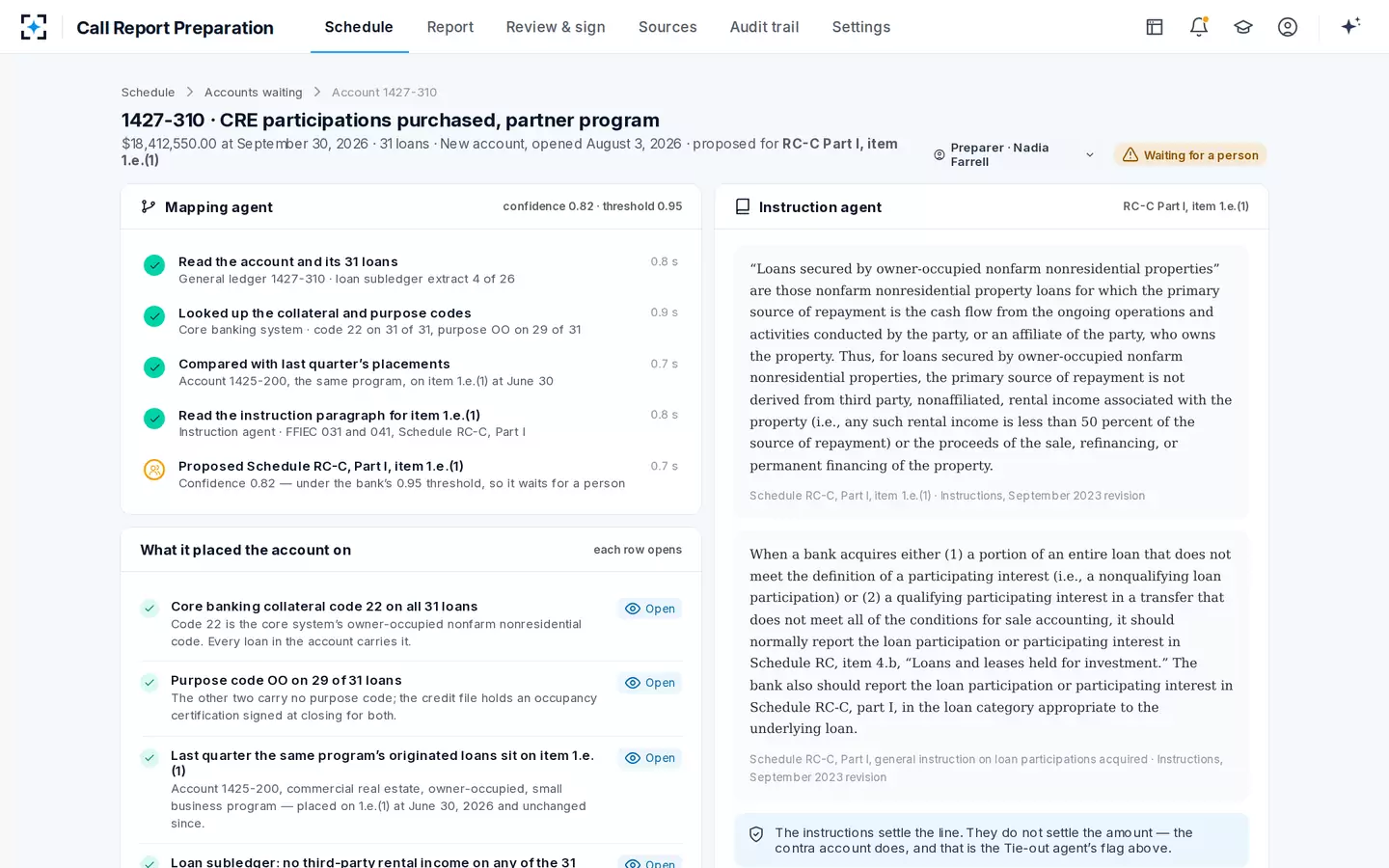Click the check icon for 'Compared with last quarter's placements'
This screenshot has height=868, width=1389.
pyautogui.click(x=154, y=367)
